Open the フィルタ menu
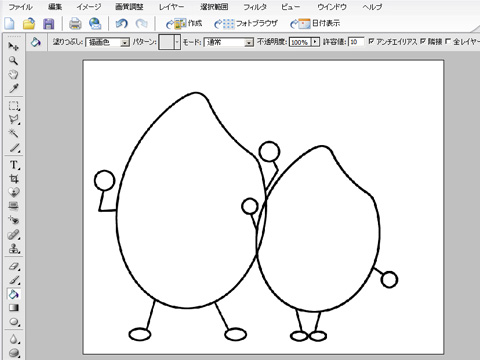 pyautogui.click(x=255, y=7)
